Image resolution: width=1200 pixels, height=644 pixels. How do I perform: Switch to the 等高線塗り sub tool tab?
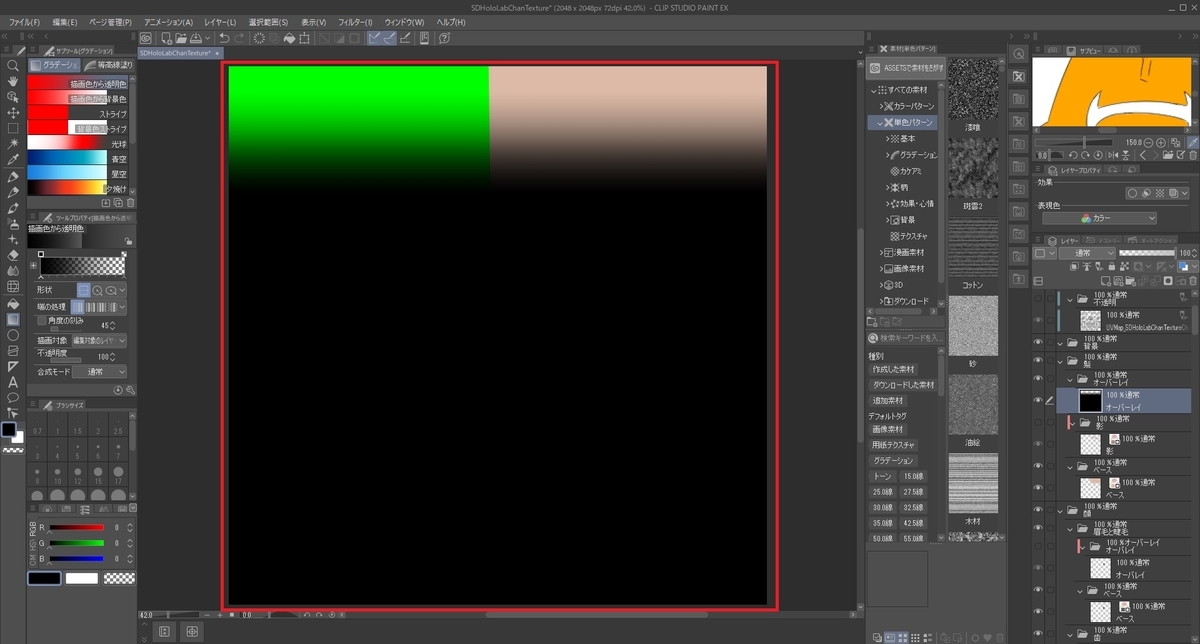[110, 65]
